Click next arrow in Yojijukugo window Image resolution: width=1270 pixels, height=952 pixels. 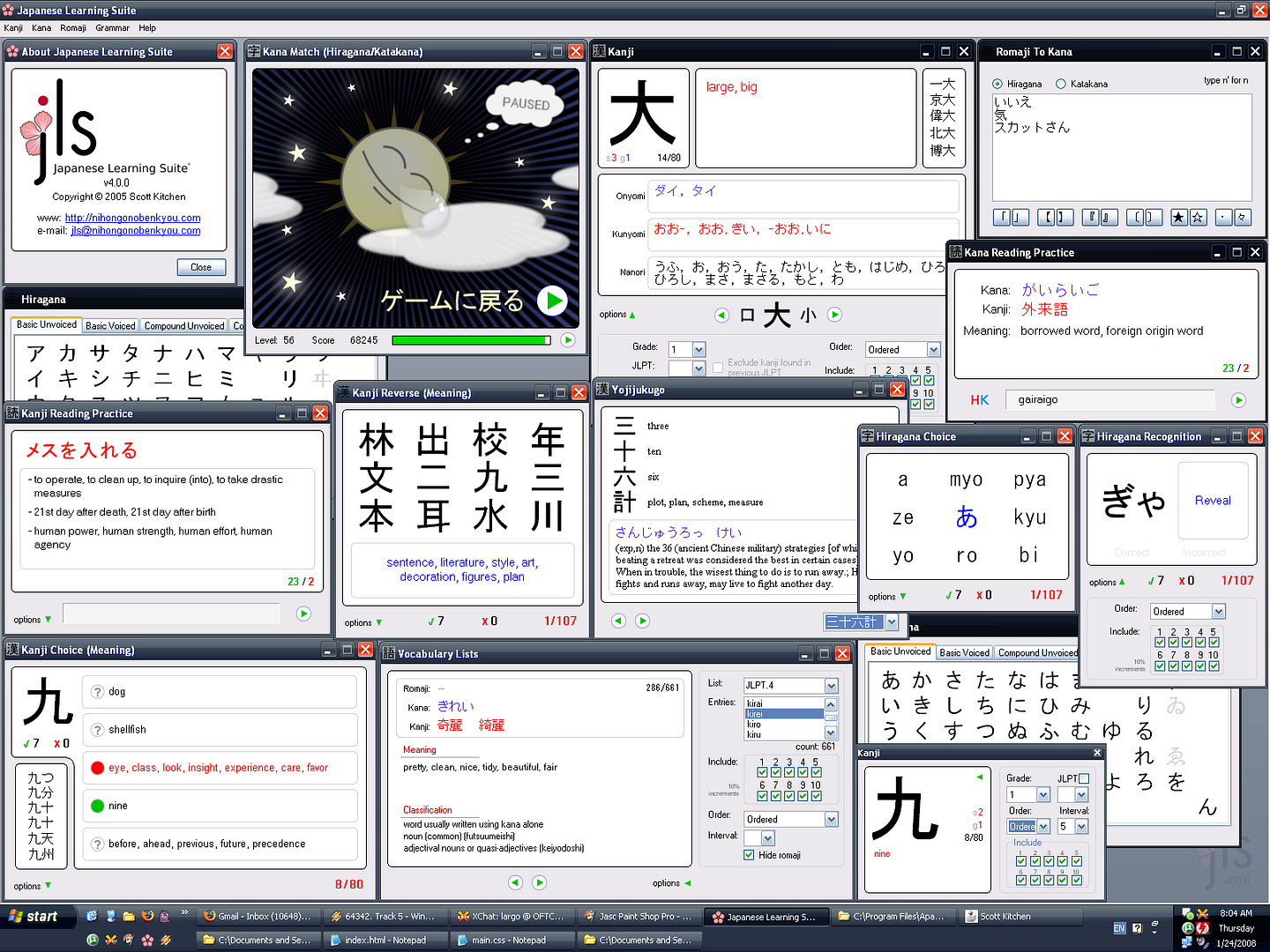click(643, 621)
